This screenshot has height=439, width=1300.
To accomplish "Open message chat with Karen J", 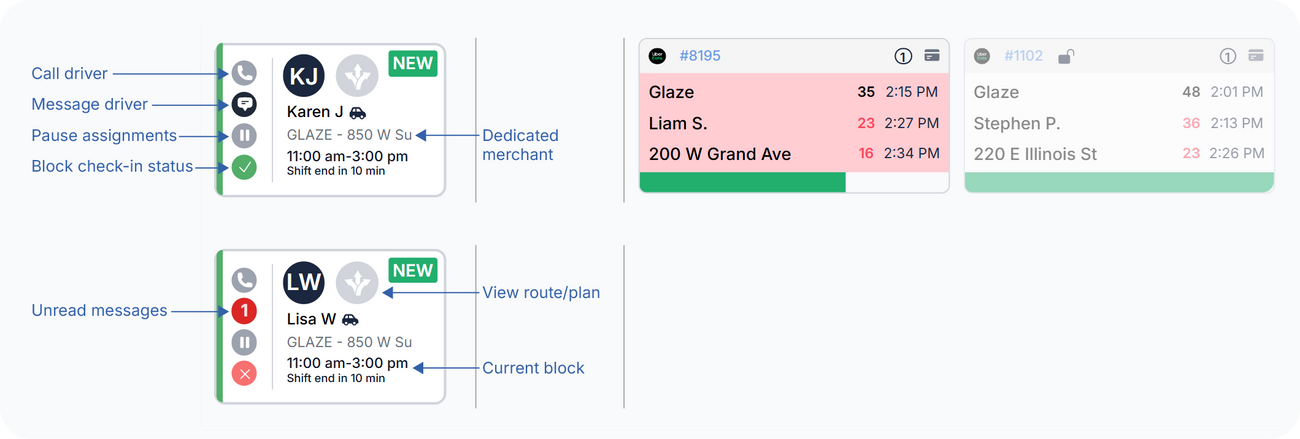I will click(x=244, y=104).
